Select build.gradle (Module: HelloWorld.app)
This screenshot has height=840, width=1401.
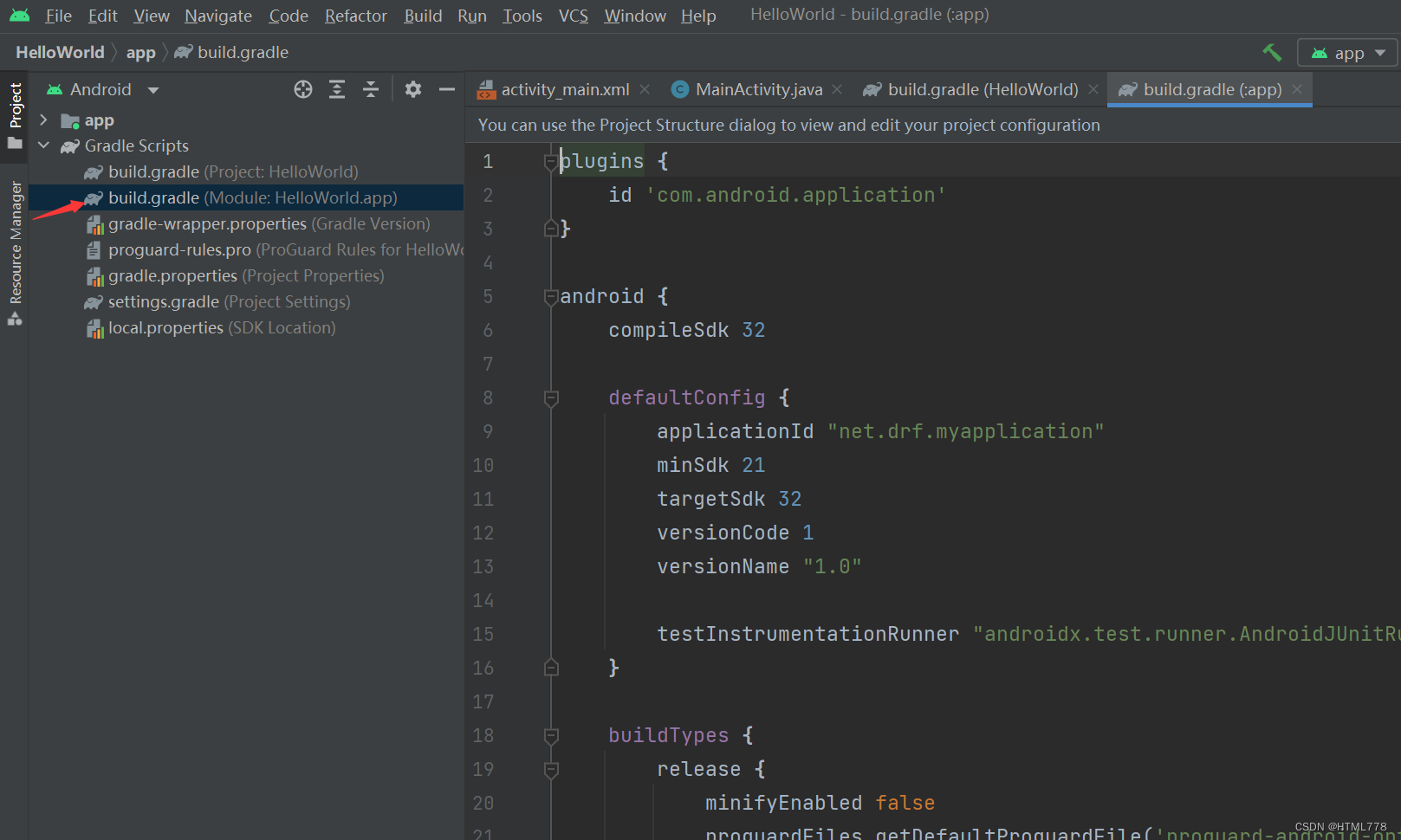tap(246, 197)
